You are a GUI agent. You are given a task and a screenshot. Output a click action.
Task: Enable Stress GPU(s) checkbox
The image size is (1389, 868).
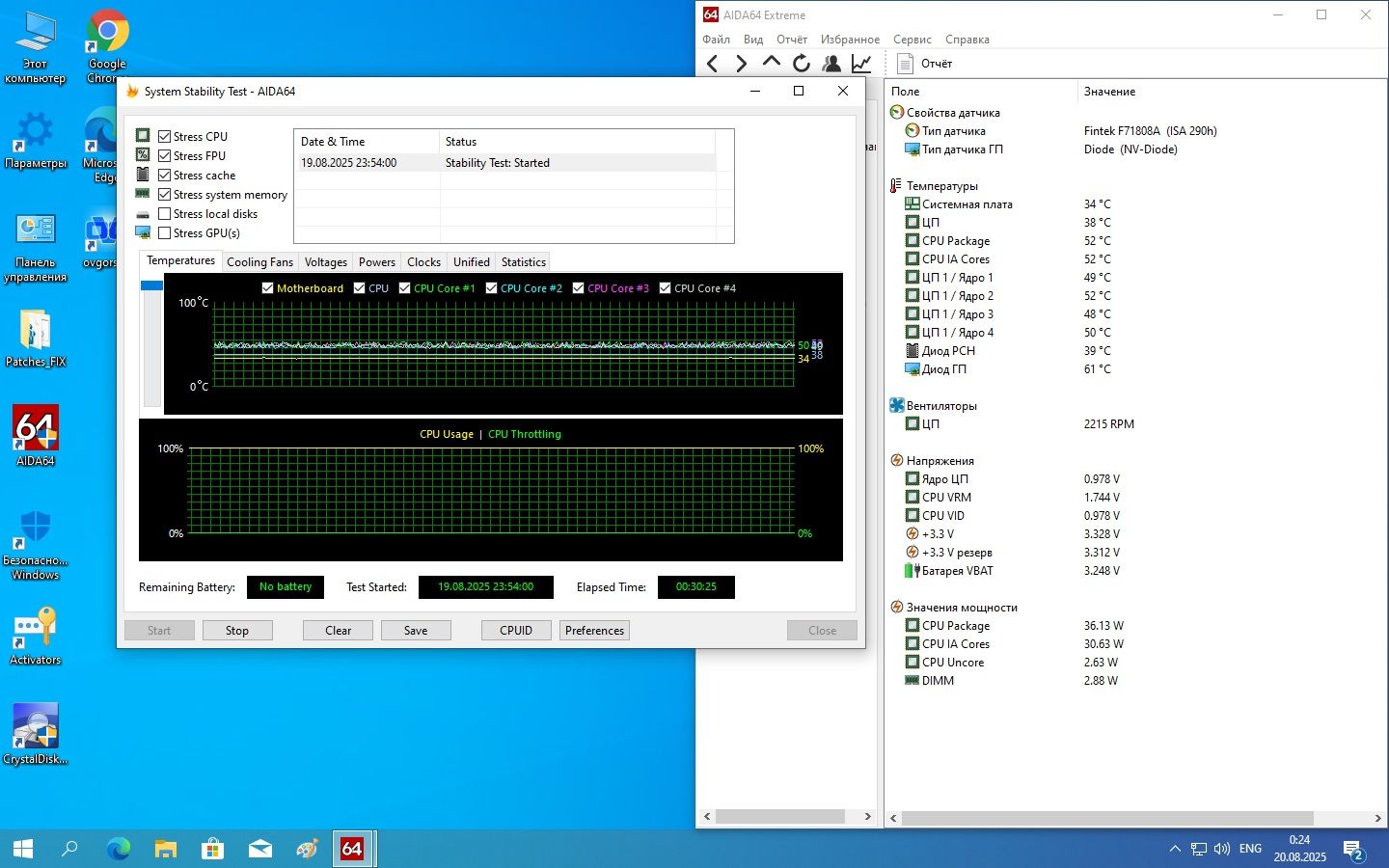tap(164, 233)
